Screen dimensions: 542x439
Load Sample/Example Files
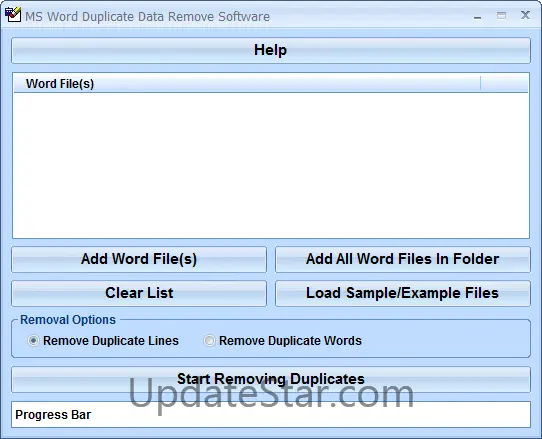(x=403, y=293)
